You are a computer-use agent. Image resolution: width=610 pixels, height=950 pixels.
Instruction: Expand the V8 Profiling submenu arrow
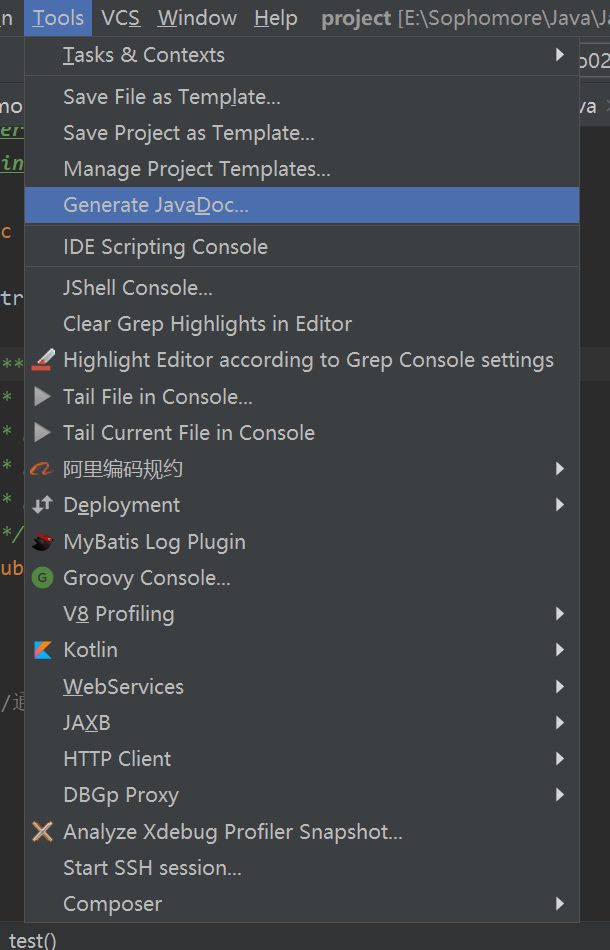560,614
